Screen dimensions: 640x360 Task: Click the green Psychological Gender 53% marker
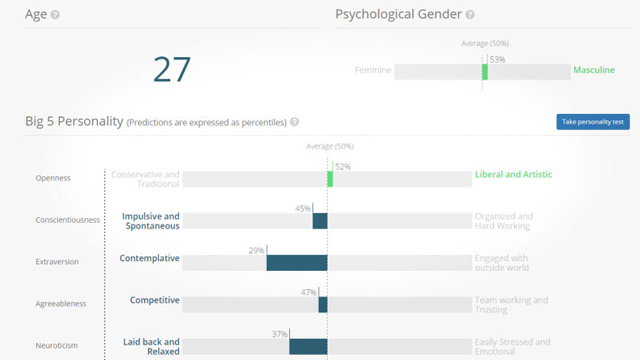click(485, 72)
